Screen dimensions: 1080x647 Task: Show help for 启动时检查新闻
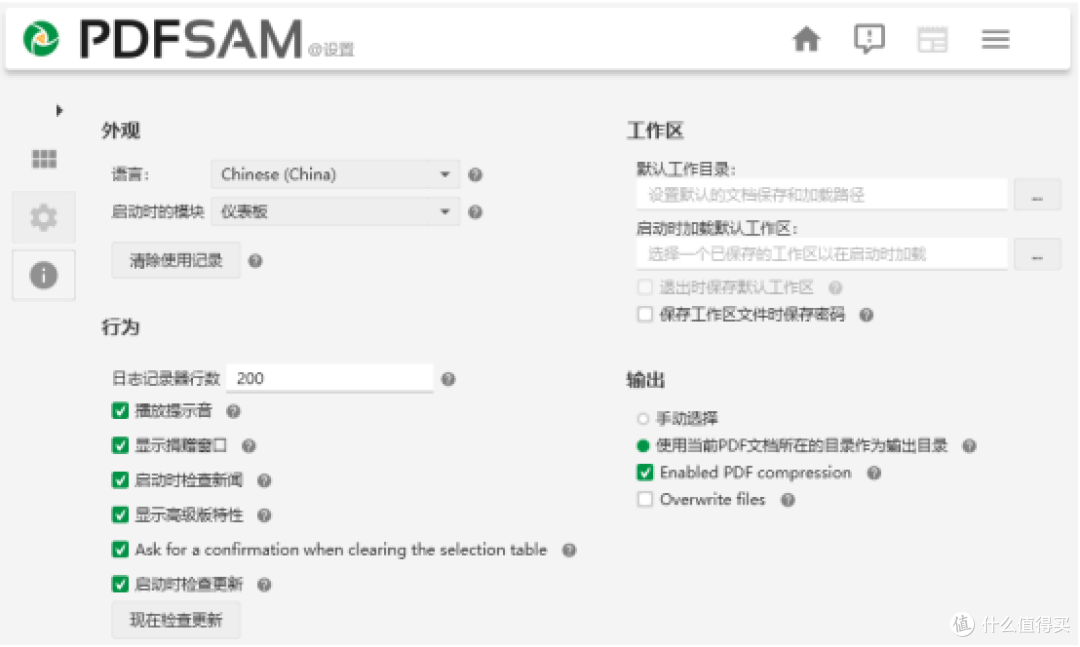[264, 481]
